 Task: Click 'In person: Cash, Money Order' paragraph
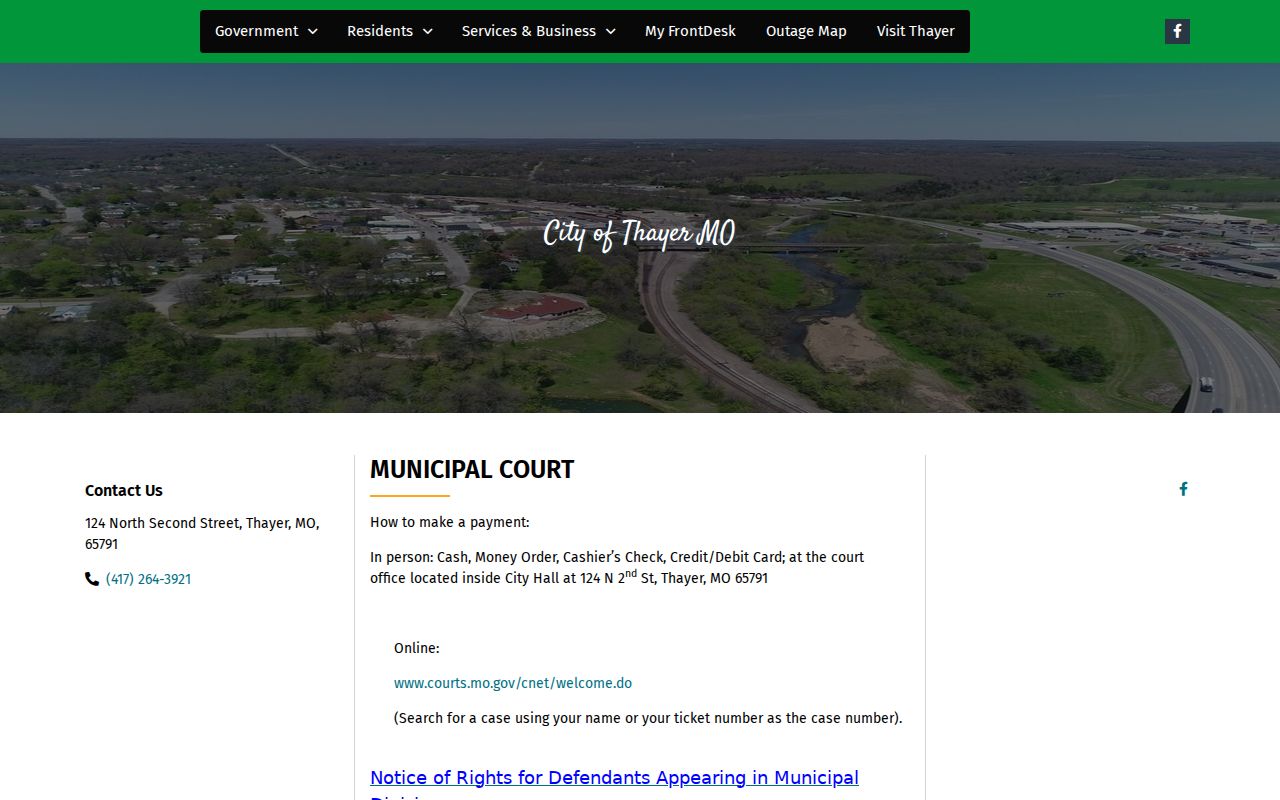coord(617,567)
